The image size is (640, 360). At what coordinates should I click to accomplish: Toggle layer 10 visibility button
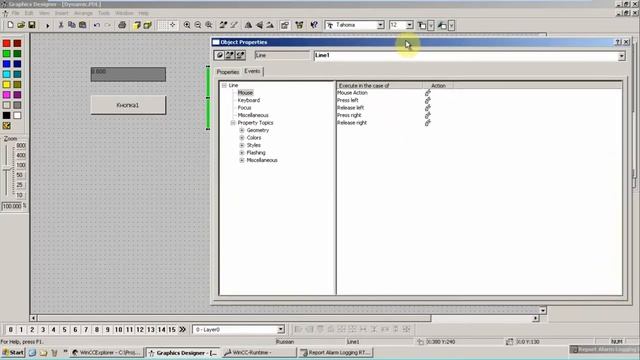(118, 329)
